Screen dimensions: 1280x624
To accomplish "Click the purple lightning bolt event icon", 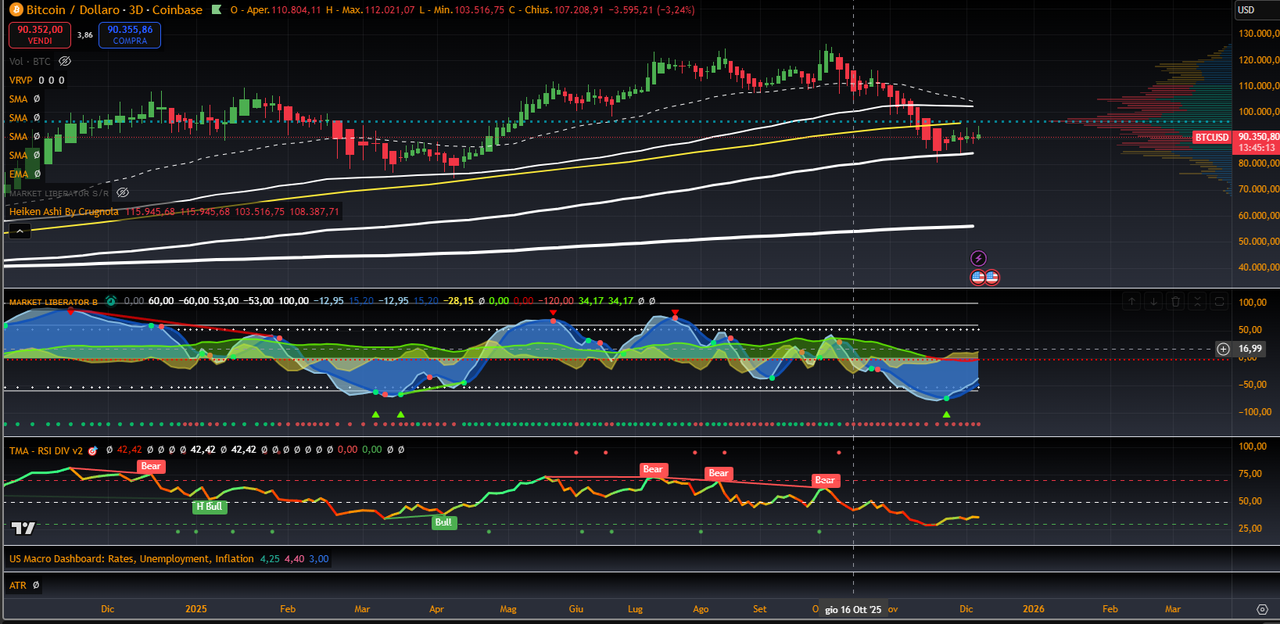I will [x=979, y=258].
